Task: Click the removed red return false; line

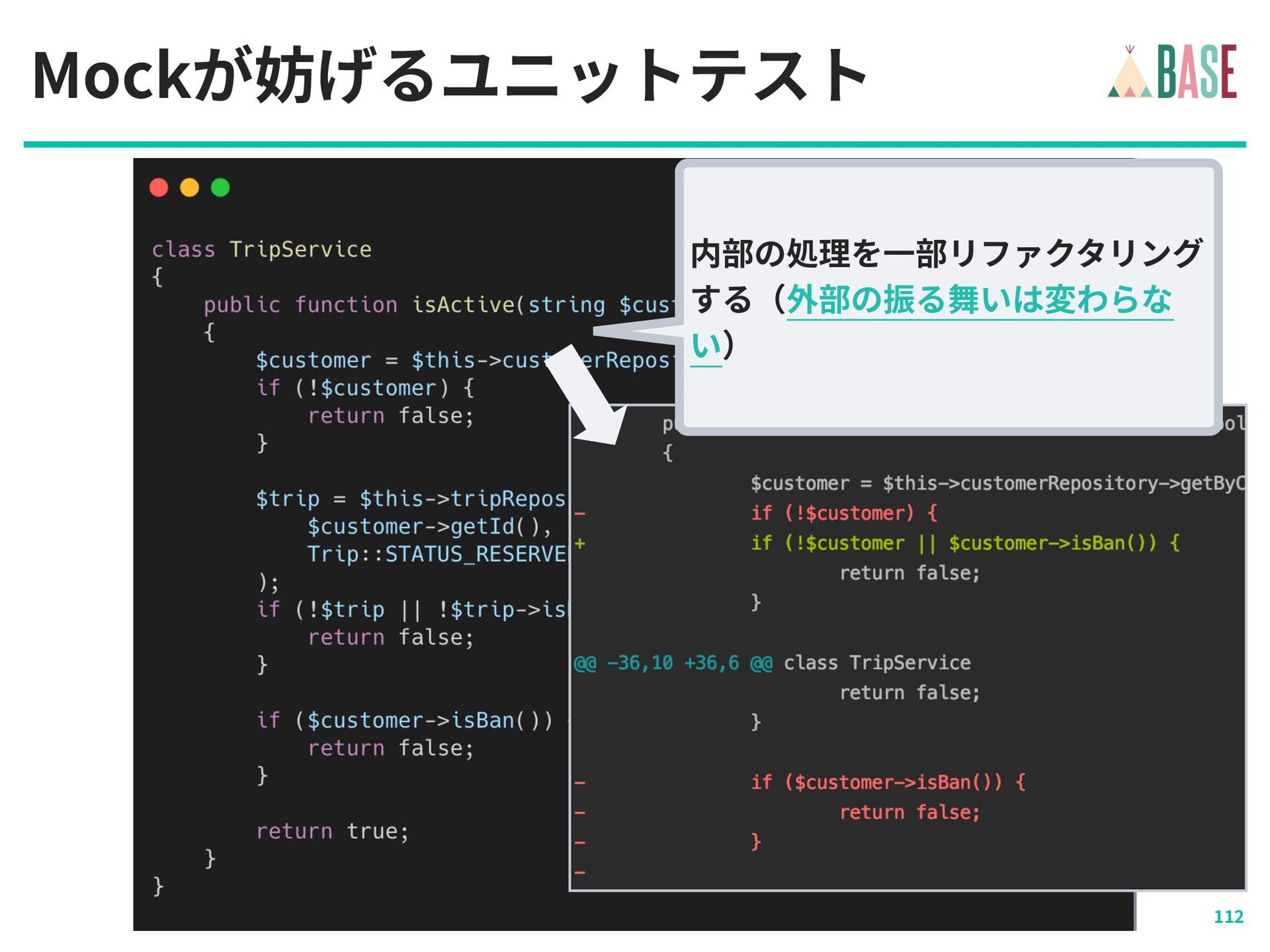Action: 910,813
